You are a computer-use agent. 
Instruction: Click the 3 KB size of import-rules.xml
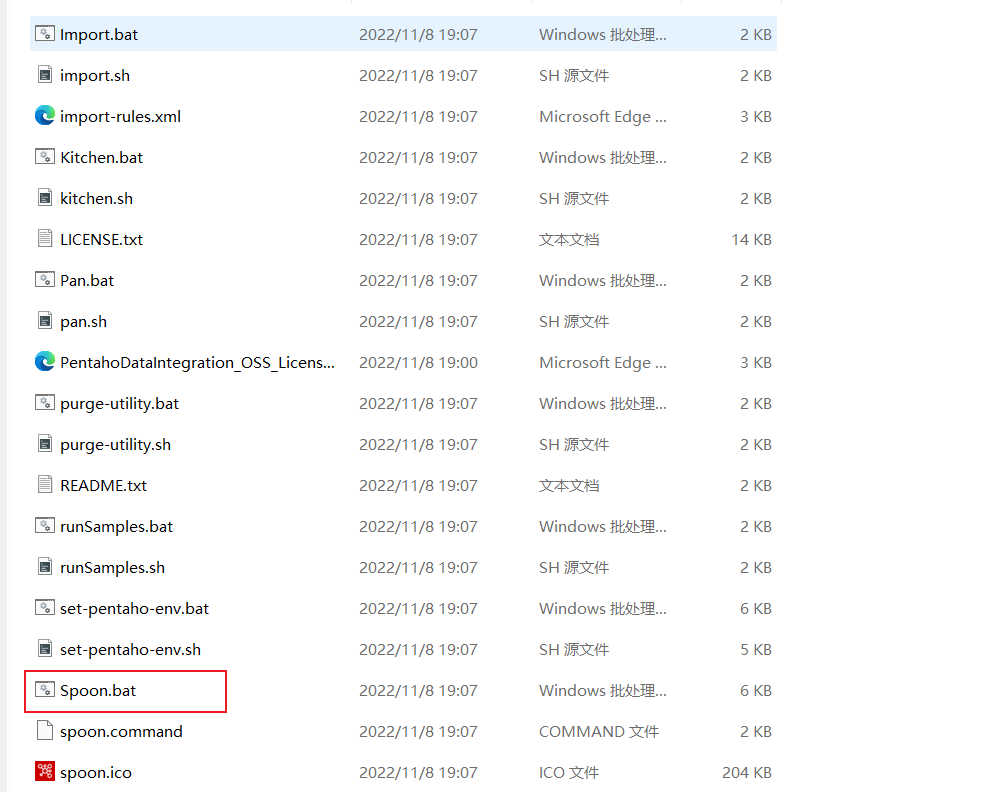tap(756, 116)
